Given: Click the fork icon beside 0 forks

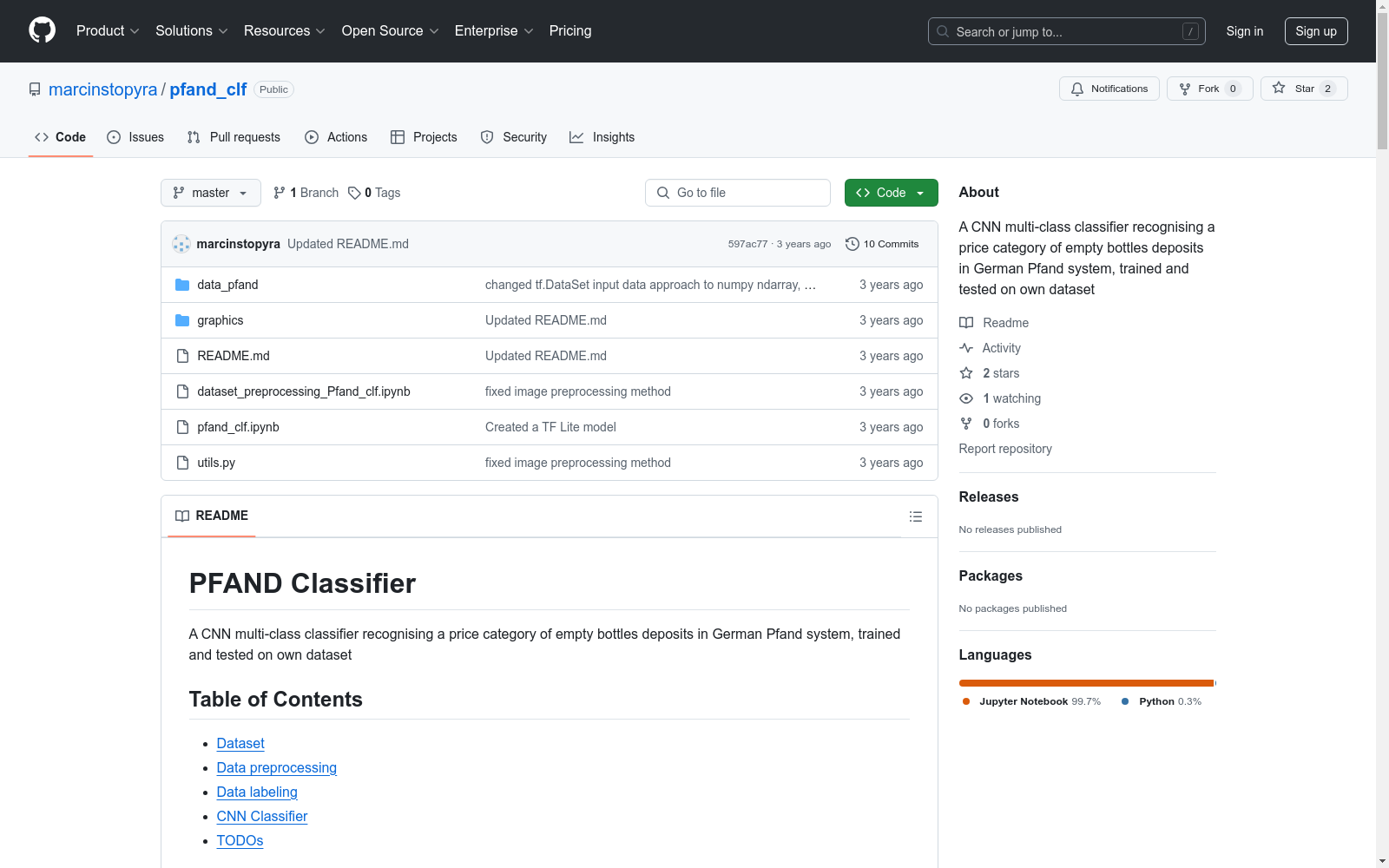Looking at the screenshot, I should pyautogui.click(x=966, y=424).
